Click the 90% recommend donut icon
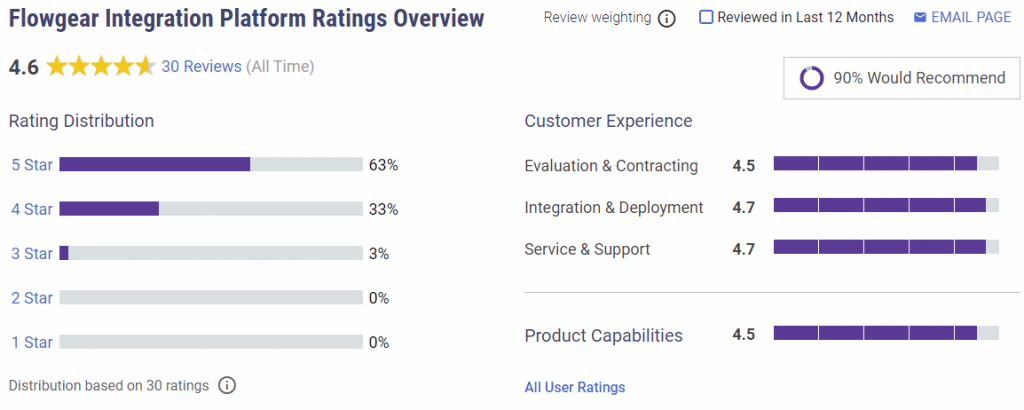Image resolution: width=1024 pixels, height=410 pixels. pos(813,78)
